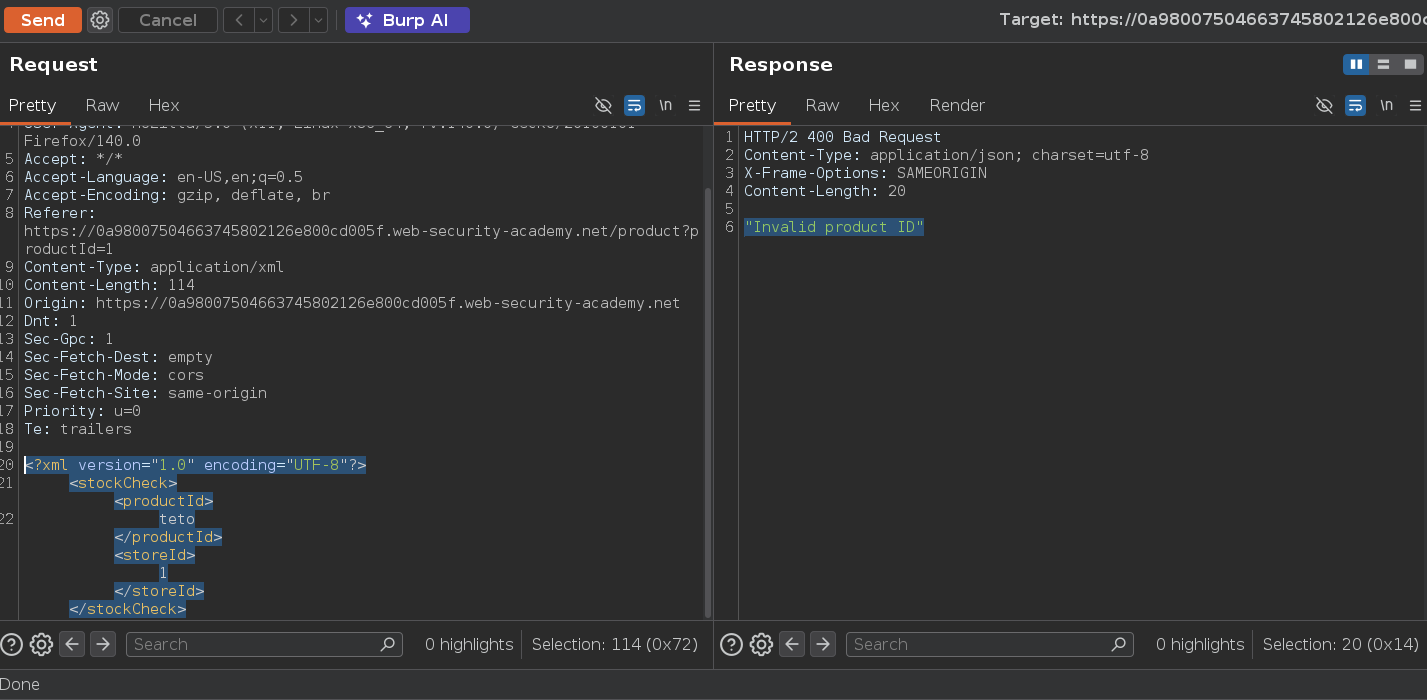Open help icon below Response viewer
Image resolution: width=1427 pixels, height=700 pixels.
732,645
